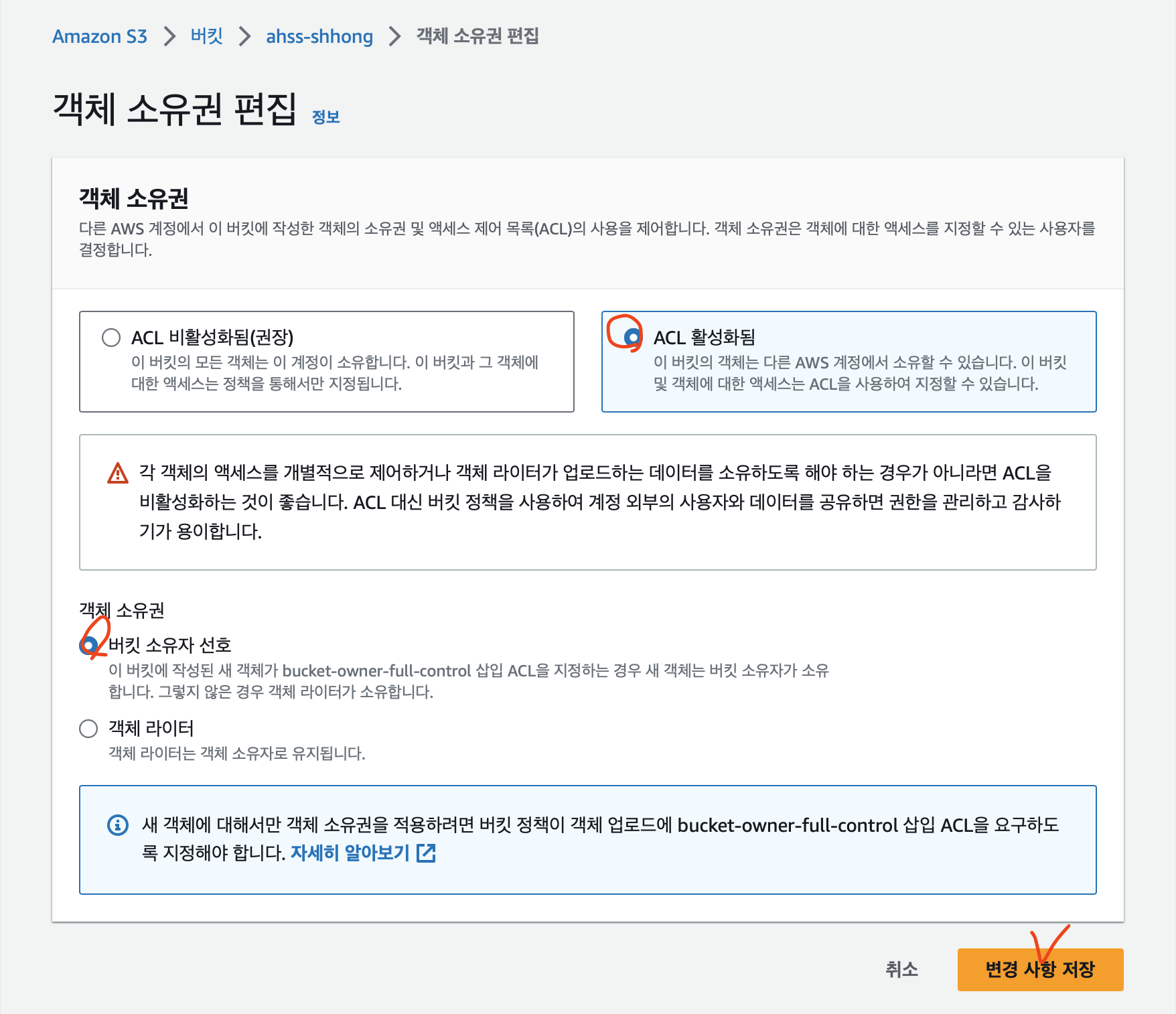Click the ACL 활성화됨 option card description
Image resolution: width=1176 pixels, height=1014 pixels.
860,373
